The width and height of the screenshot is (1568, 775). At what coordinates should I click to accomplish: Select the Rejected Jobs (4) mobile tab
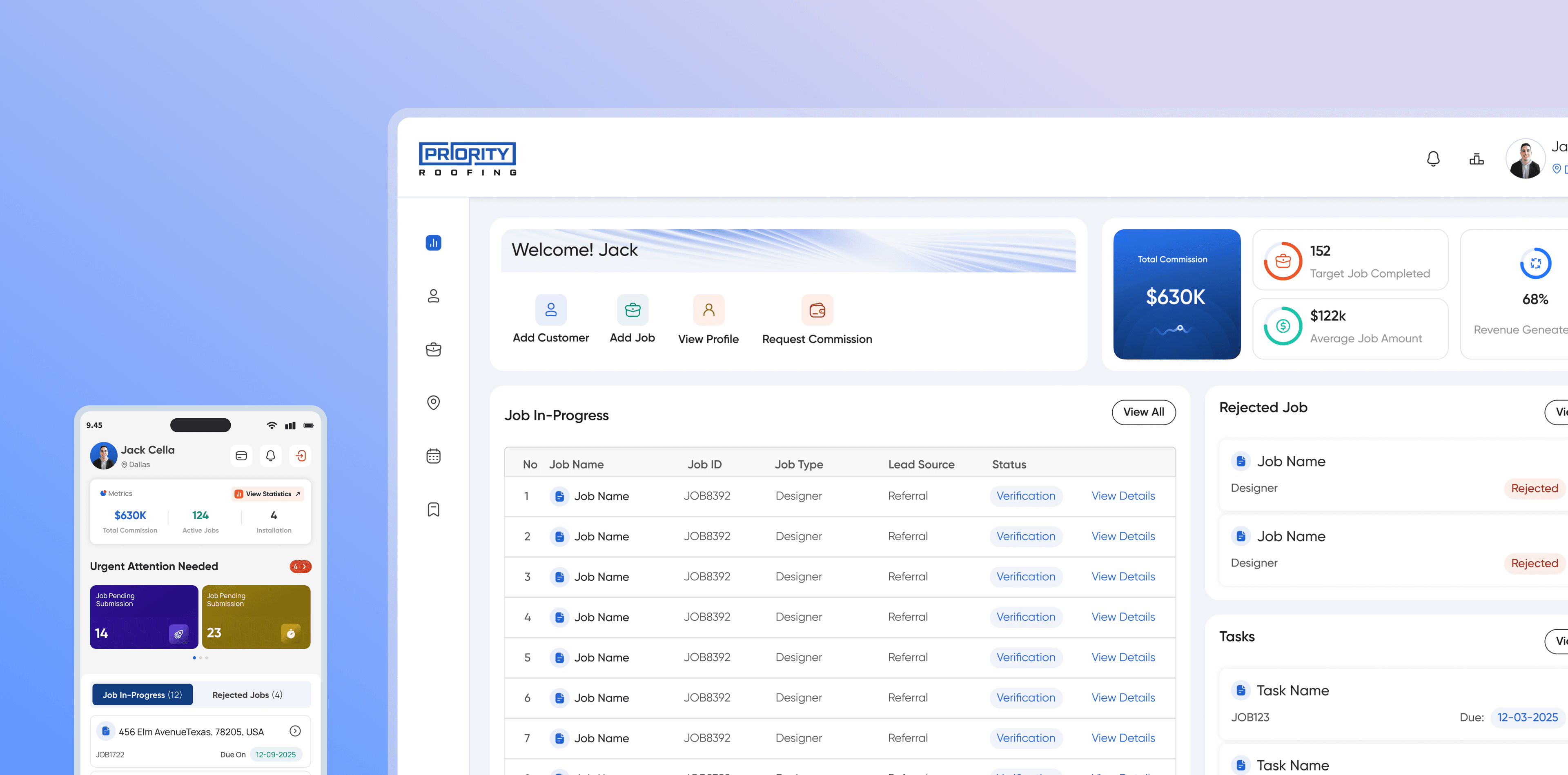[247, 695]
